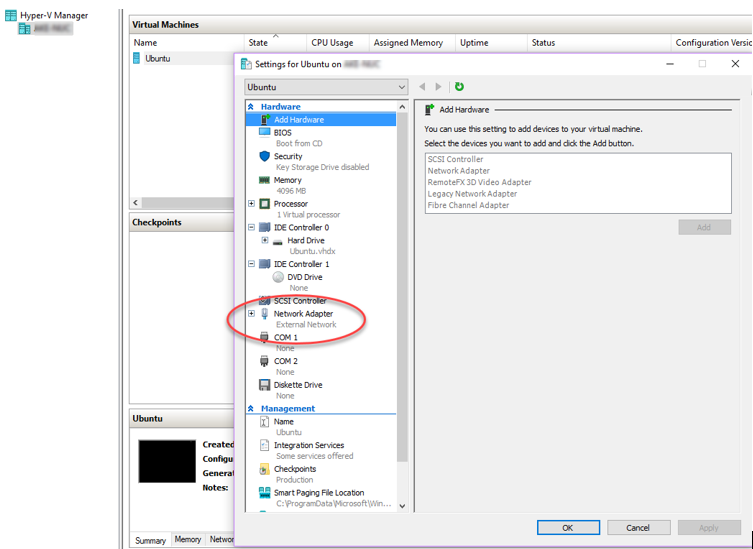The image size is (753, 549).
Task: Select RemoteFX 3D Video Adapter in list
Action: pos(479,182)
